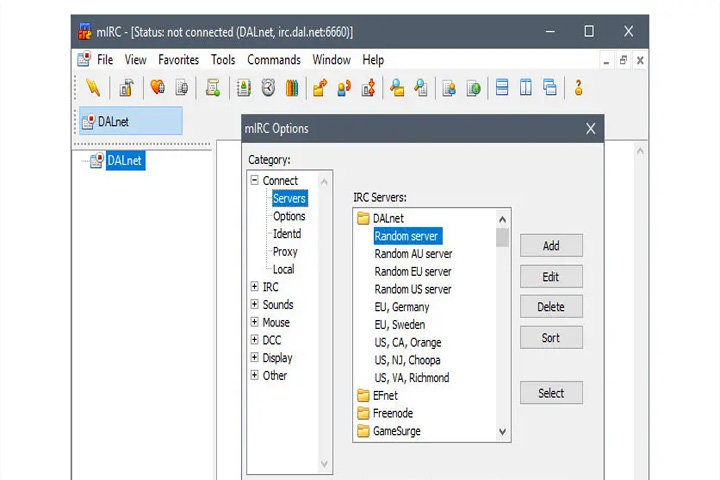This screenshot has height=480, width=720.
Task: Click the Edit server button
Action: click(551, 277)
